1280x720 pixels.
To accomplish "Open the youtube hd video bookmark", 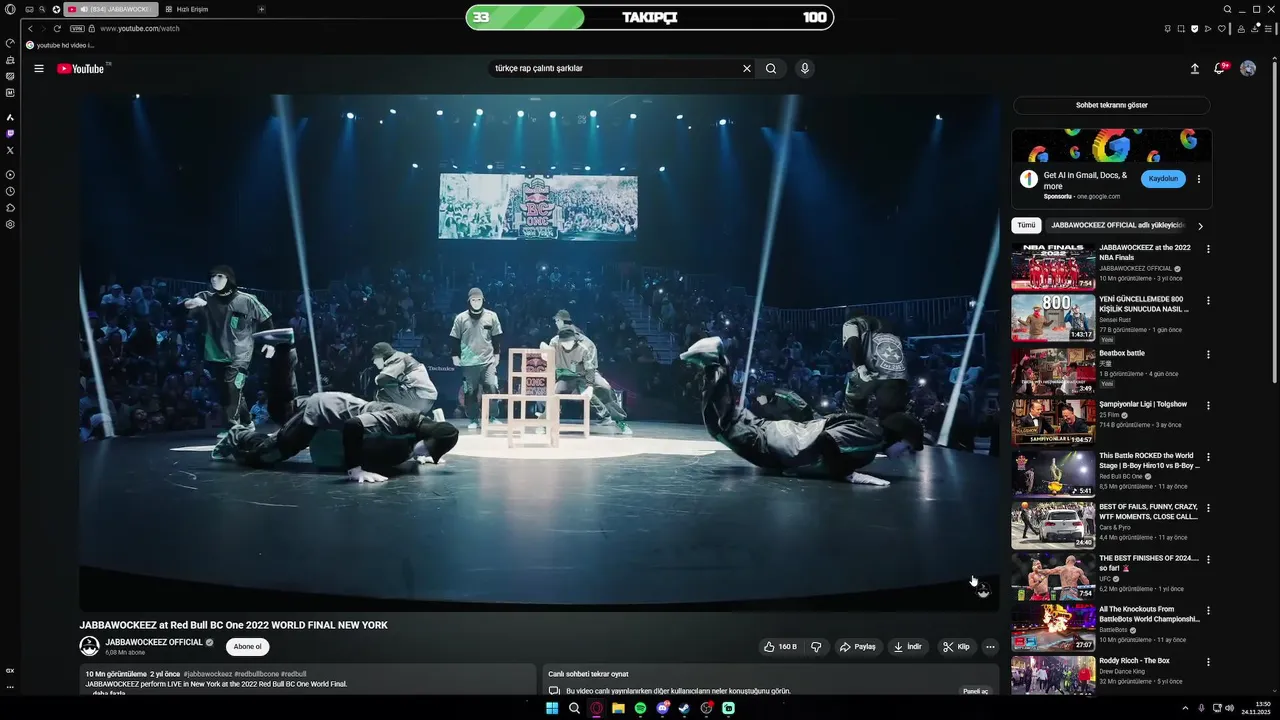I will click(61, 45).
